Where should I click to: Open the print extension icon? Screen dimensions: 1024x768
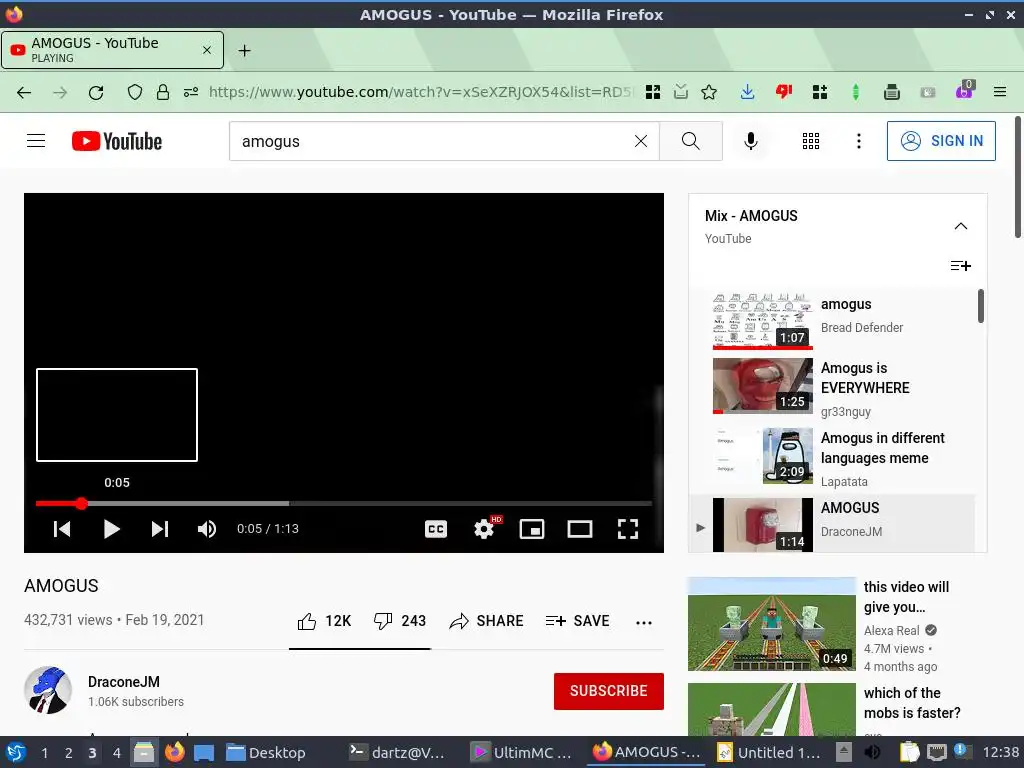[891, 92]
